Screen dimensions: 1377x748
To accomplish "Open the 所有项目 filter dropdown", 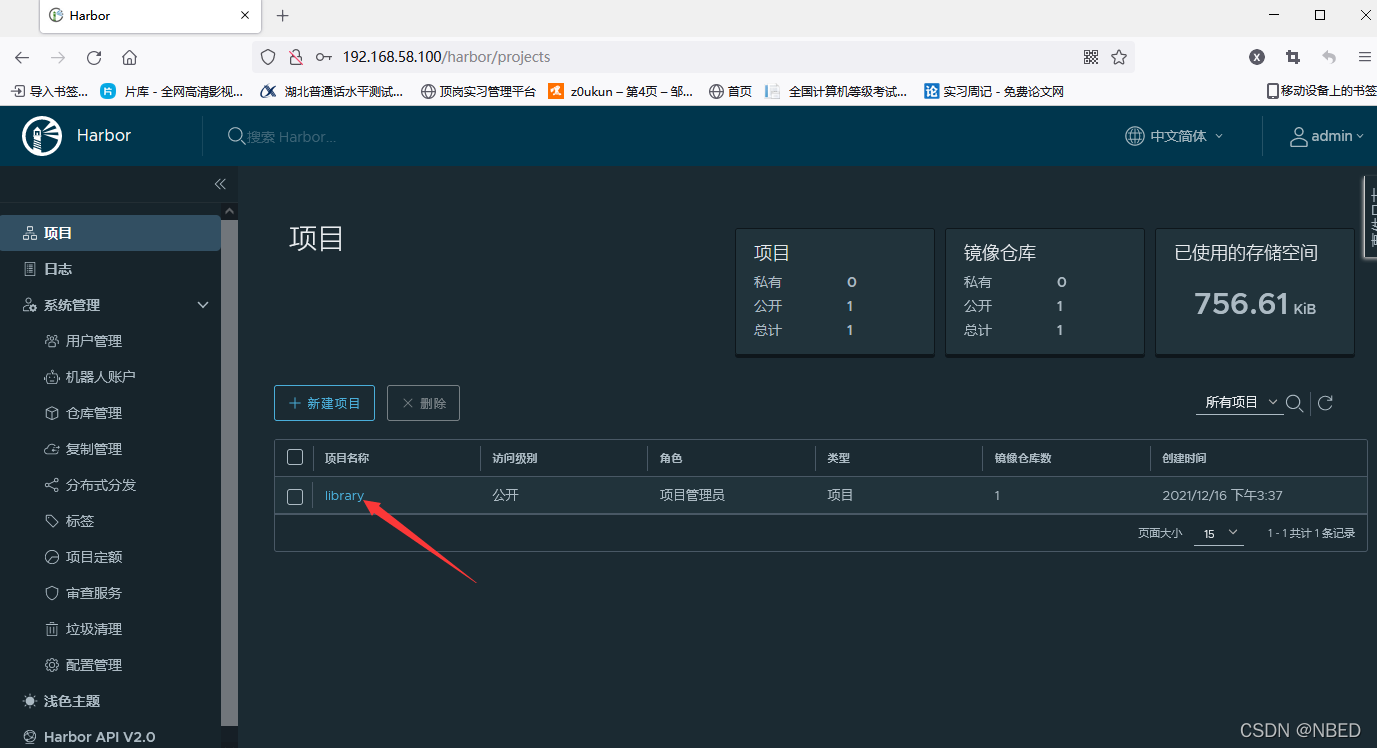I will pyautogui.click(x=1240, y=402).
